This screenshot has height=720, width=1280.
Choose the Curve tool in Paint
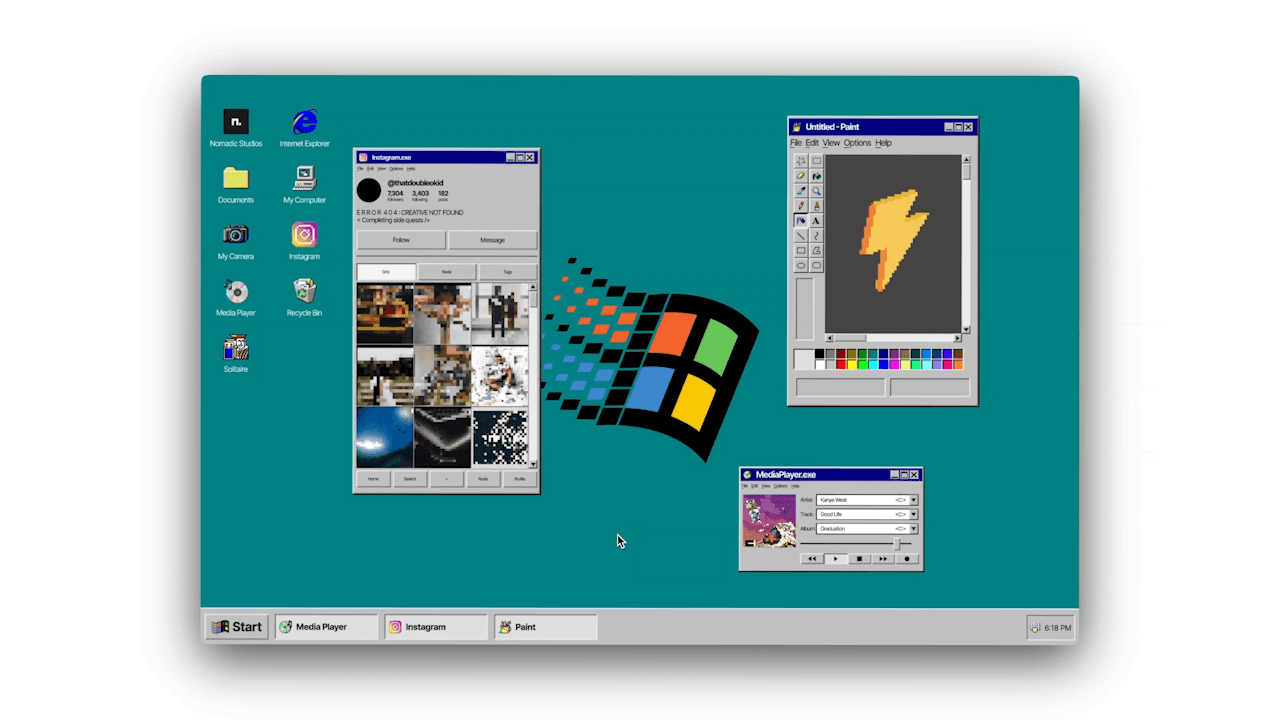pos(817,235)
